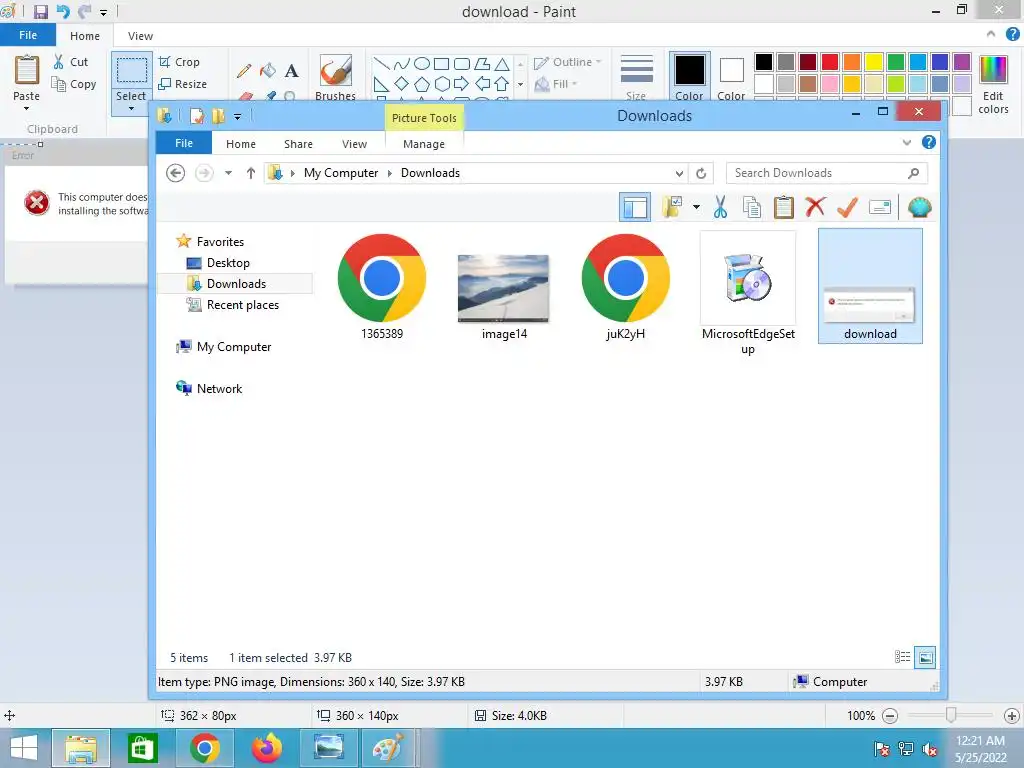The height and width of the screenshot is (768, 1024).
Task: Click the red X Delete icon in Downloads
Action: [x=815, y=207]
